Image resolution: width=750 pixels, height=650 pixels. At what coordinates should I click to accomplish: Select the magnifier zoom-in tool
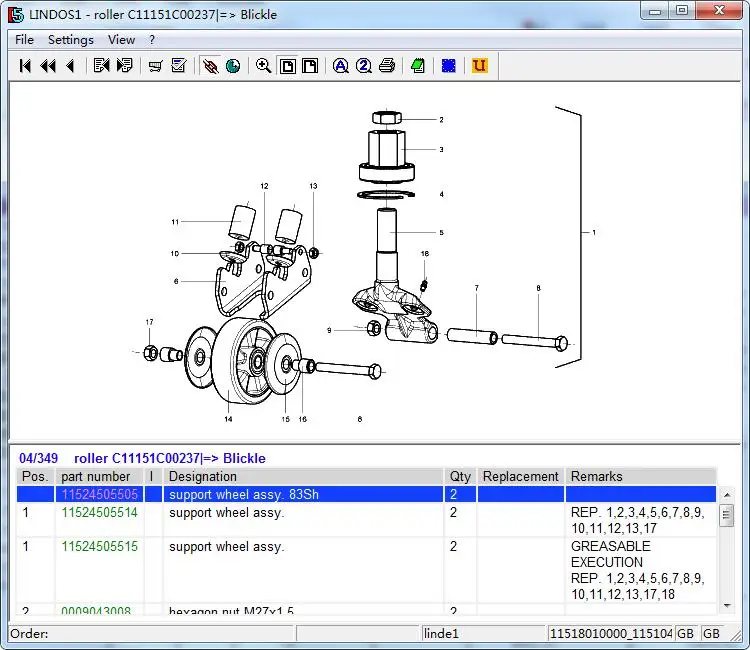tap(264, 66)
